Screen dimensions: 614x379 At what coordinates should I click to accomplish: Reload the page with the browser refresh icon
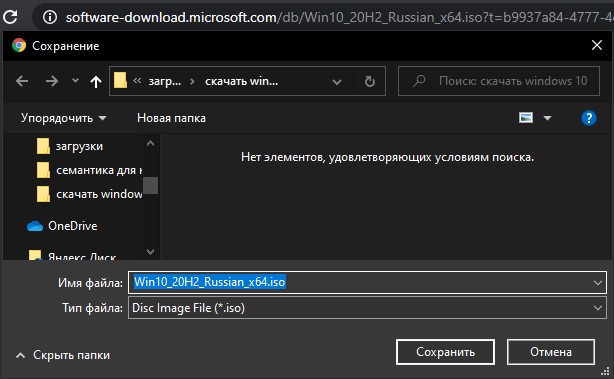point(10,16)
